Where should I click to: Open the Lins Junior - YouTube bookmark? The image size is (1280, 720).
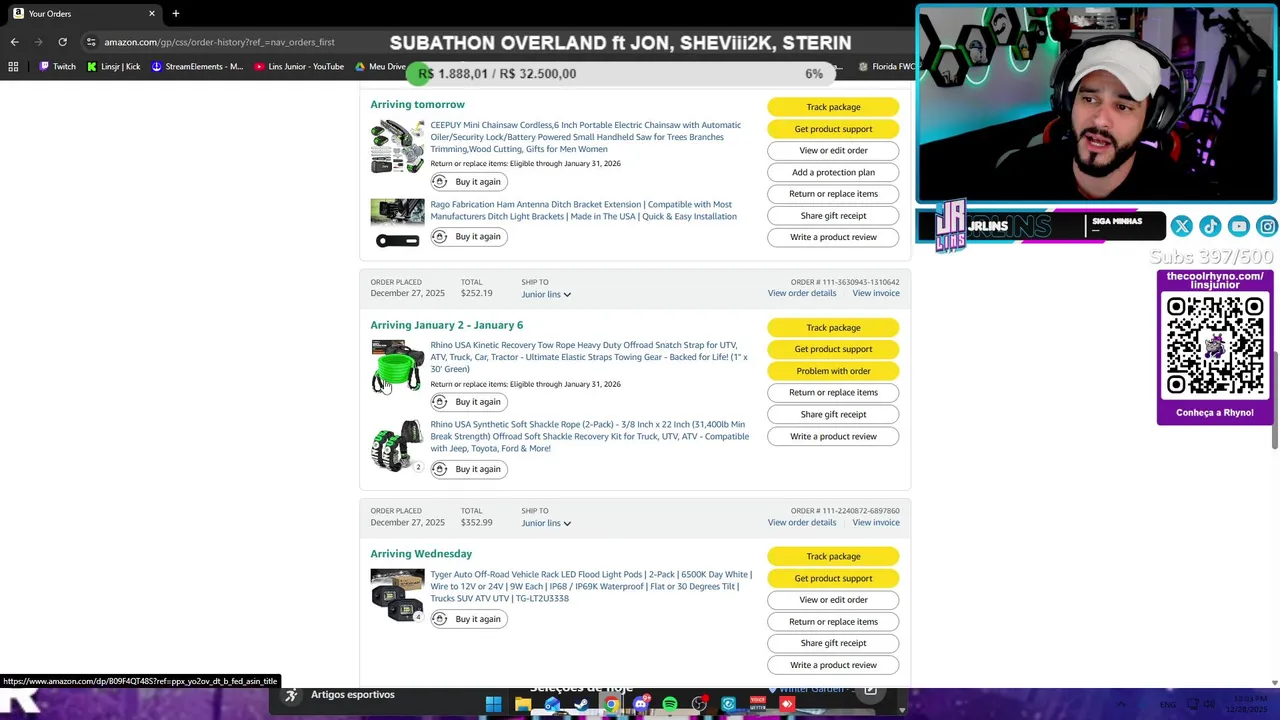click(299, 67)
